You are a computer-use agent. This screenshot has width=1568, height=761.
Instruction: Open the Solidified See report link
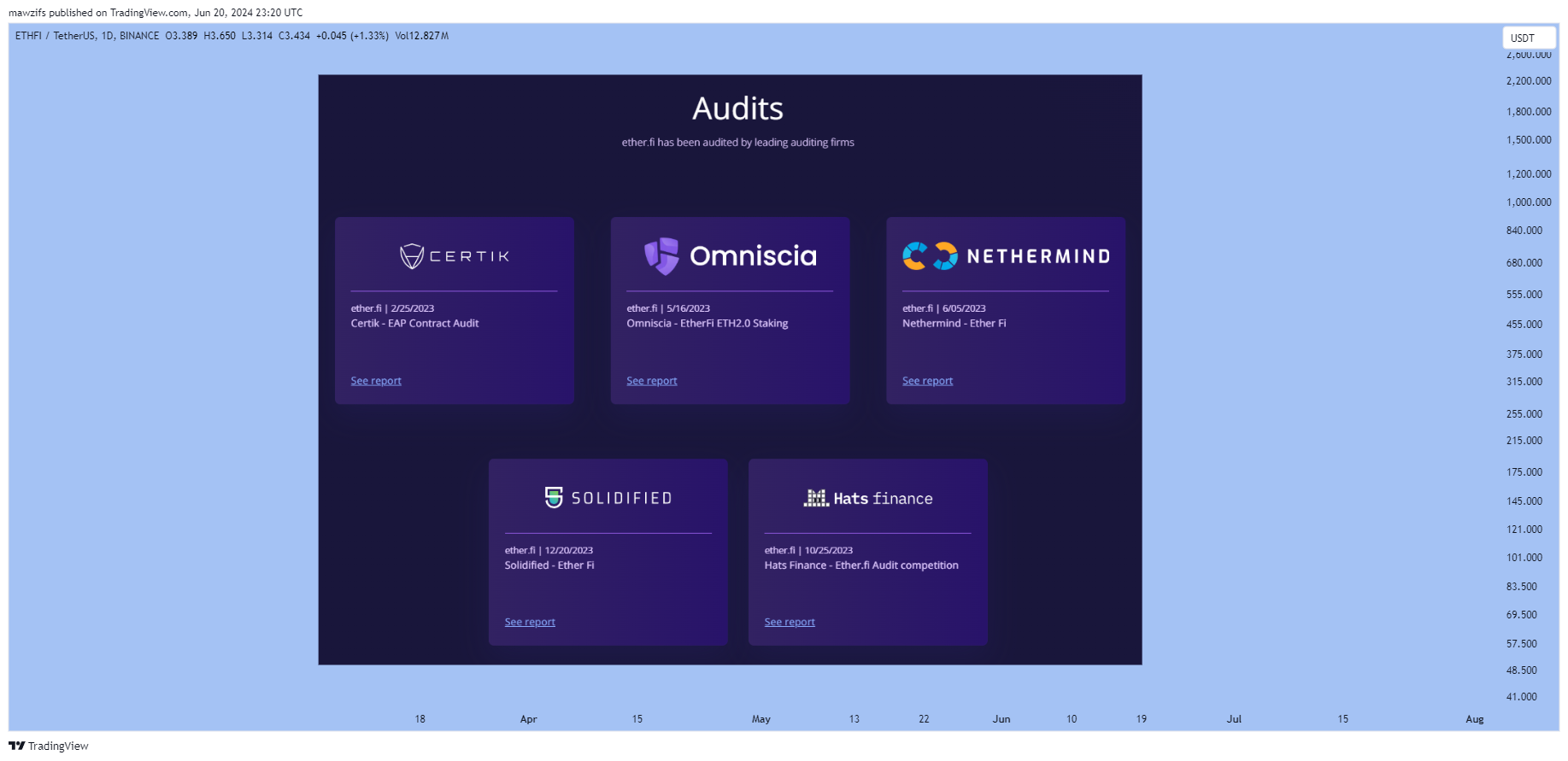[x=530, y=622]
